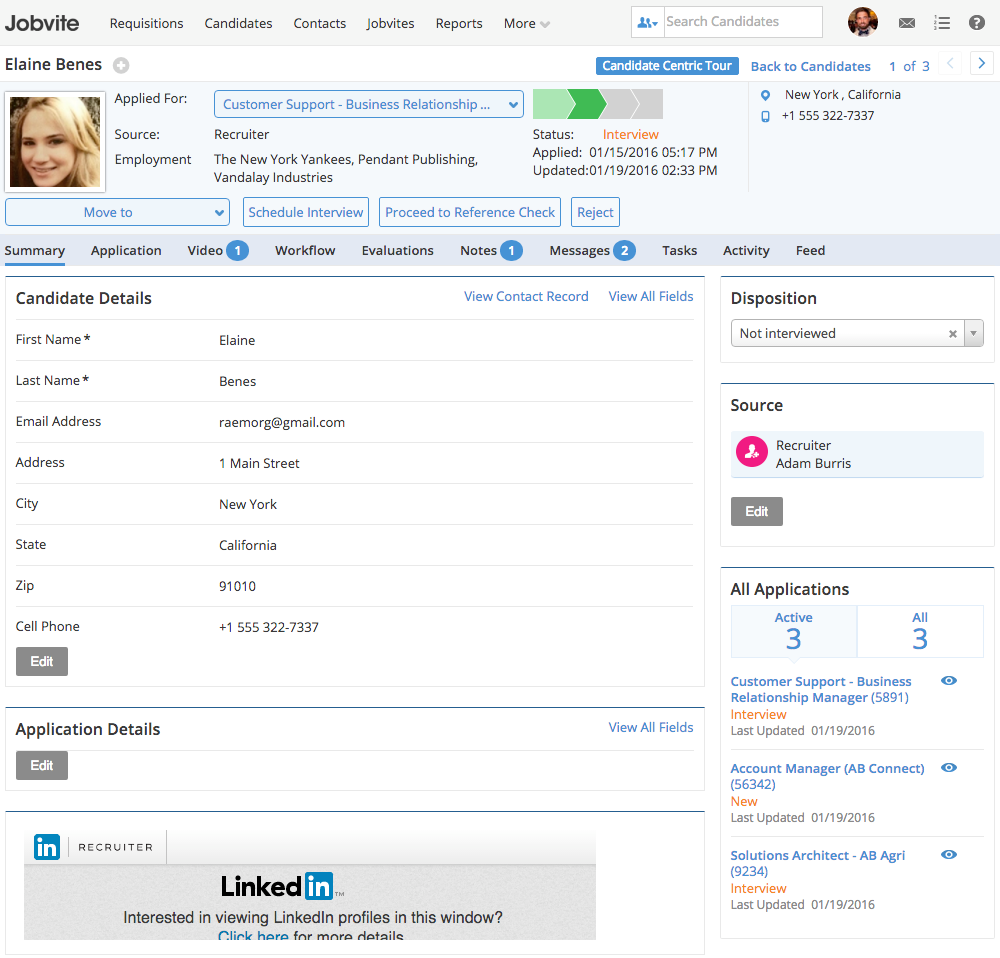Open the candidate search type icon

coord(647,22)
